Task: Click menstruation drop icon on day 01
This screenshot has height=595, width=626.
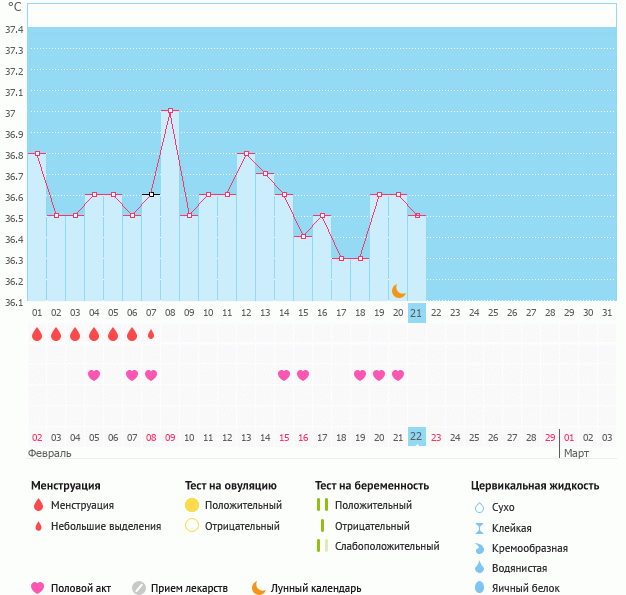Action: click(x=37, y=335)
